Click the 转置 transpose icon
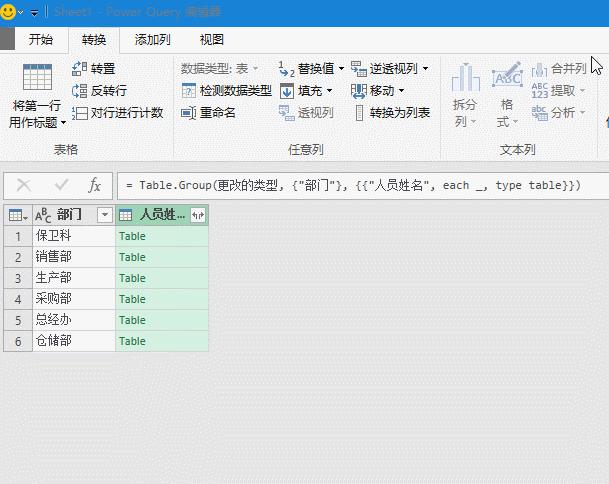Screen dimensions: 609x484 point(79,69)
